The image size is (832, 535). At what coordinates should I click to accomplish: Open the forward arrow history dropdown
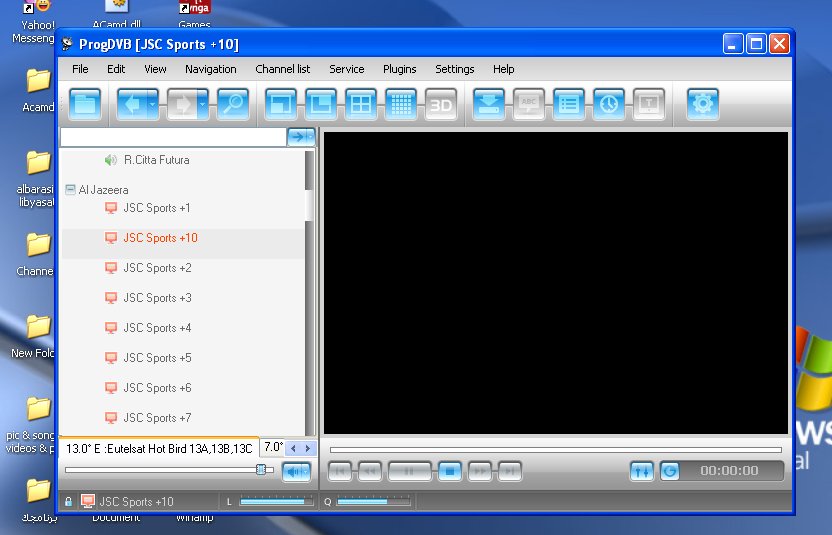tap(203, 104)
